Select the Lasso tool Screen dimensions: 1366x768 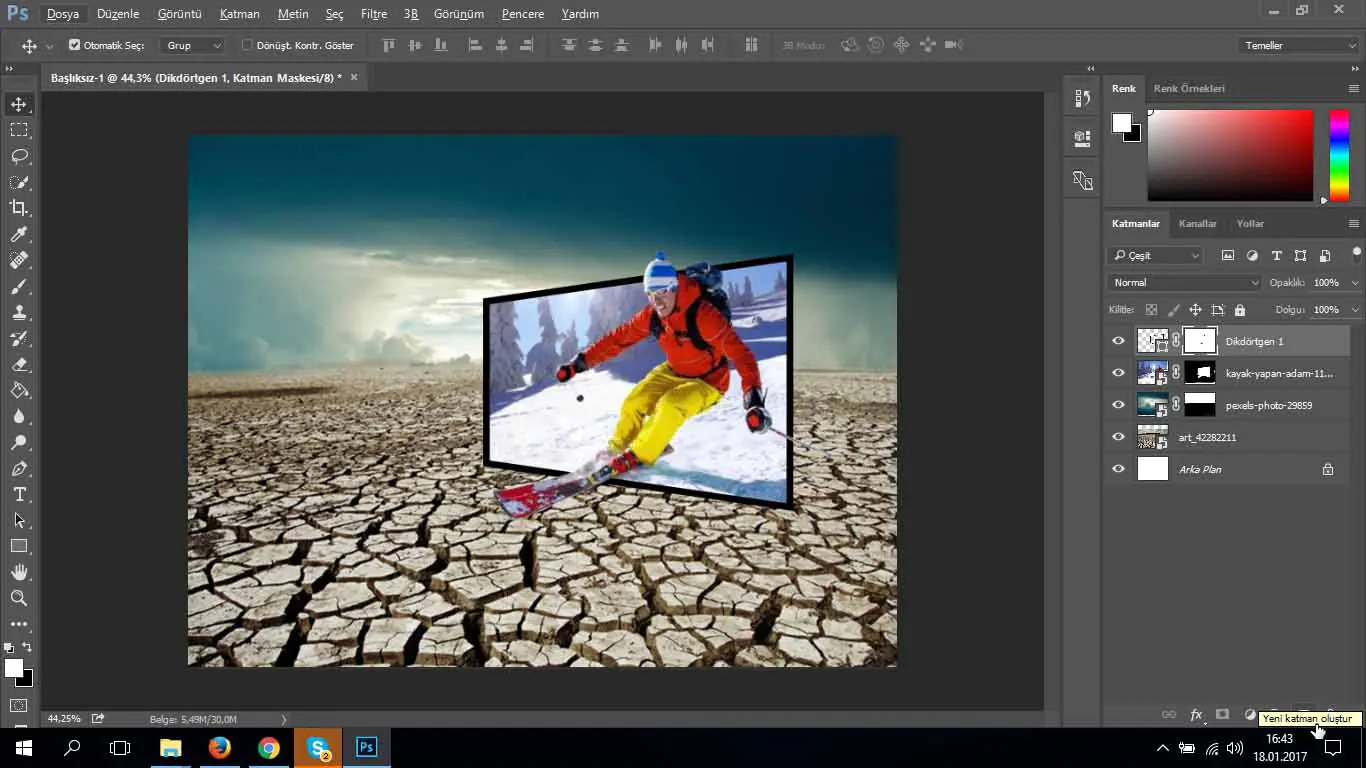click(19, 156)
